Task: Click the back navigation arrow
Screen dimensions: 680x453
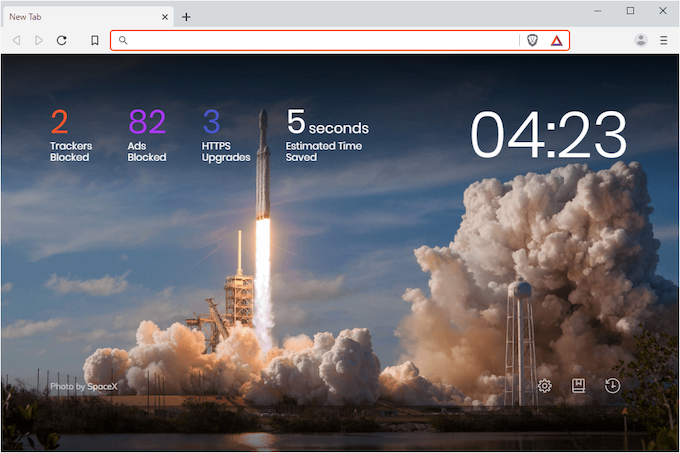Action: coord(16,40)
